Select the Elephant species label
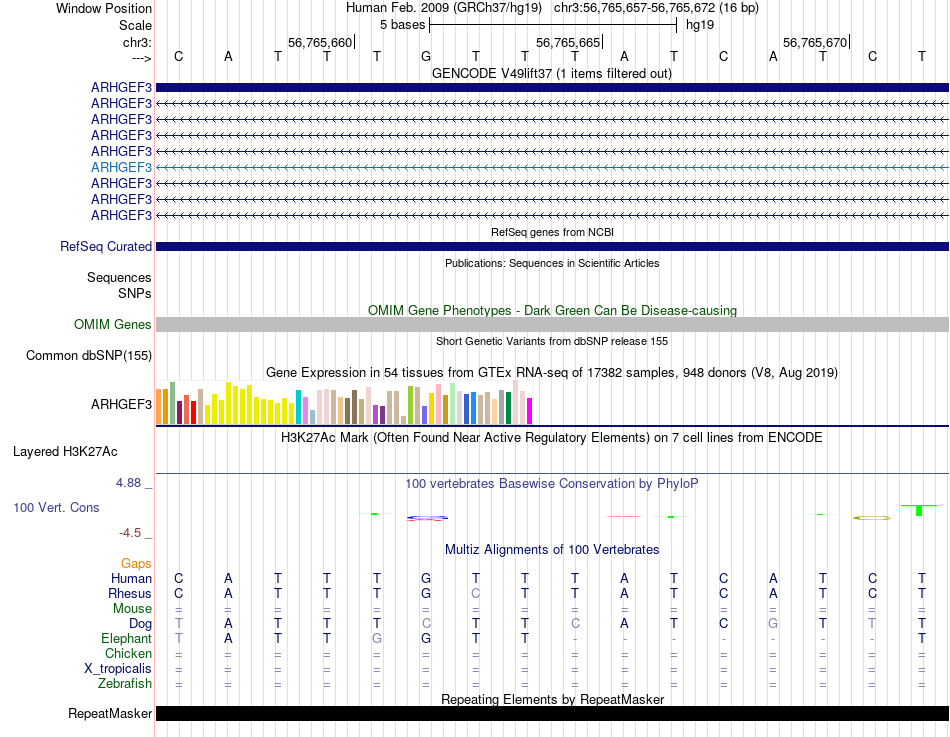The image size is (950, 737). coord(126,638)
